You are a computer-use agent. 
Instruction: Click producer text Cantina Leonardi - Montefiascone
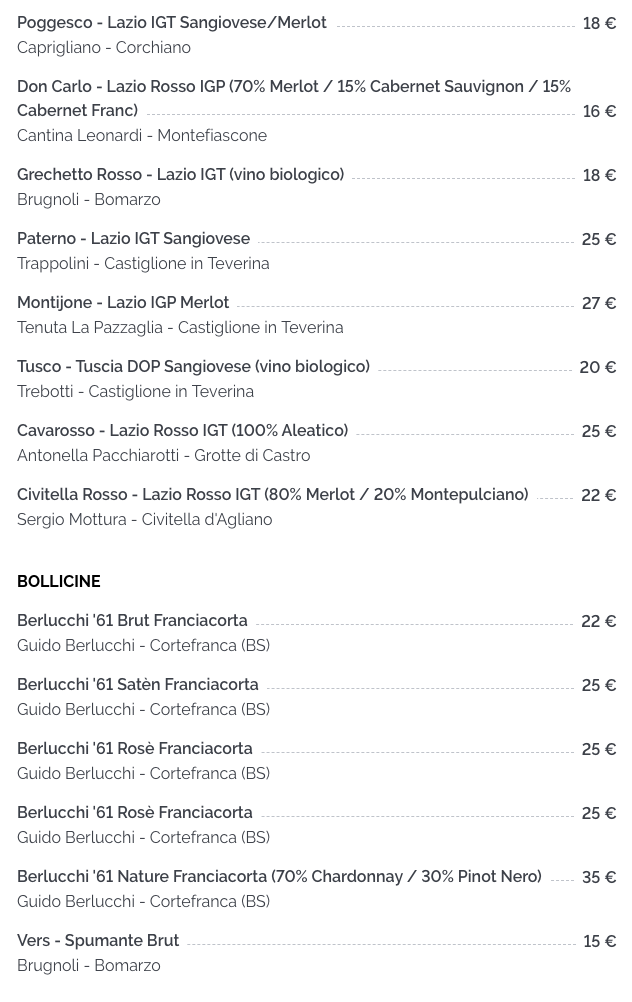pyautogui.click(x=142, y=135)
